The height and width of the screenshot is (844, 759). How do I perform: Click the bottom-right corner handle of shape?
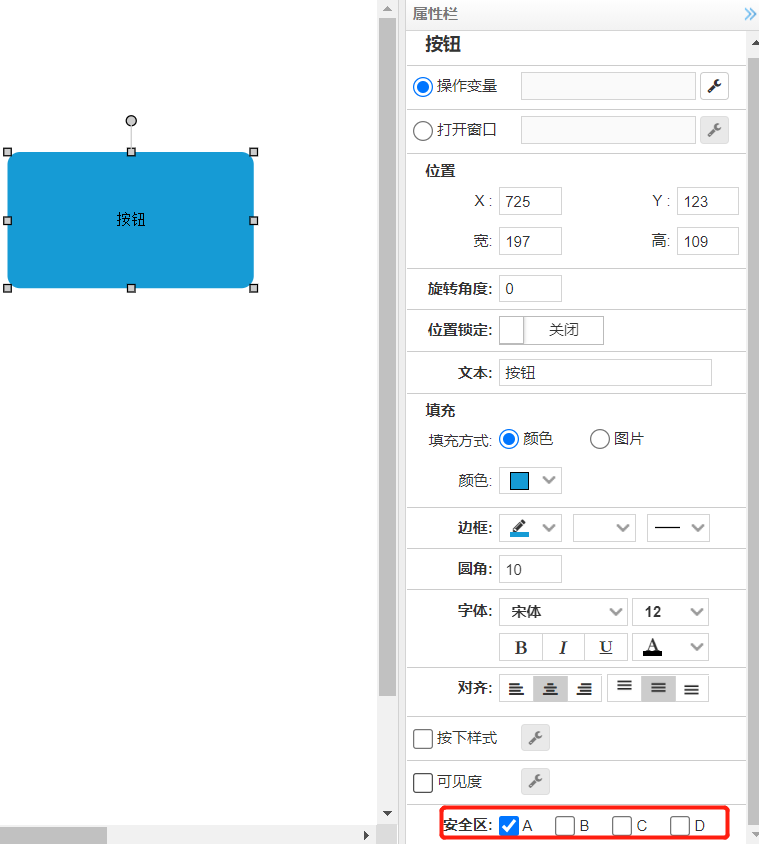[254, 289]
